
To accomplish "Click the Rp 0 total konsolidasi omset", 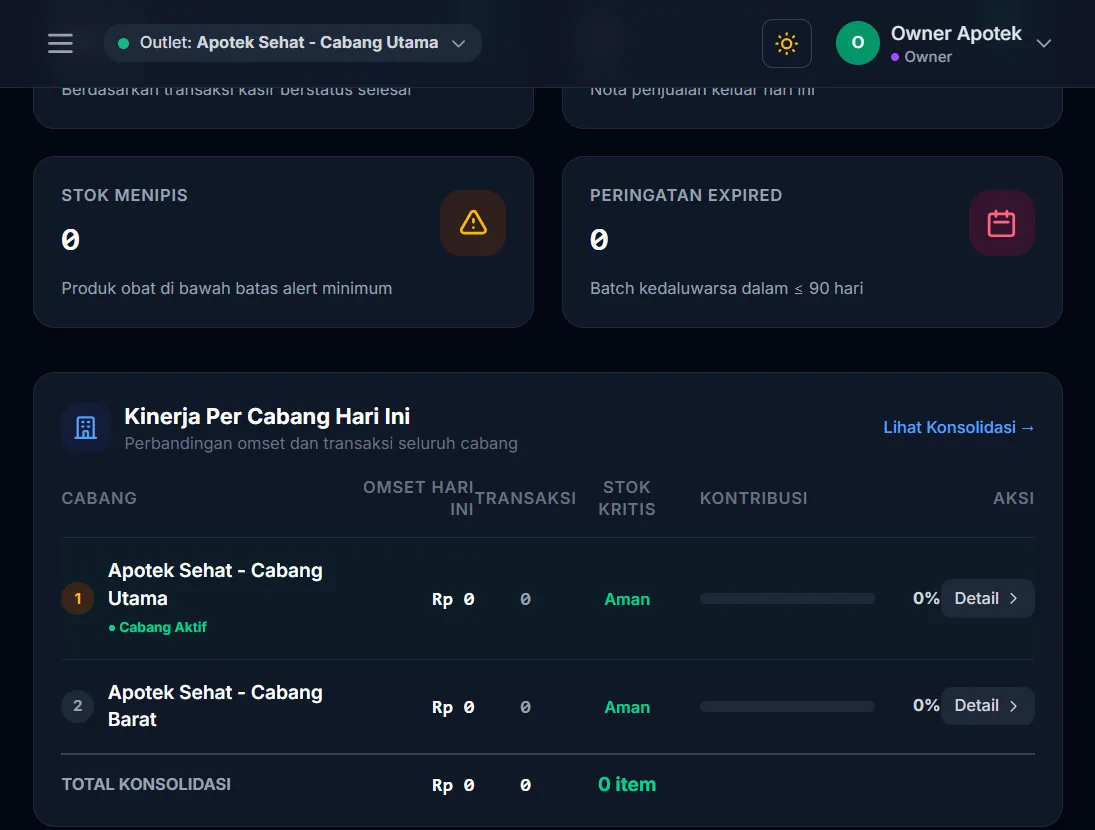I will click(453, 785).
